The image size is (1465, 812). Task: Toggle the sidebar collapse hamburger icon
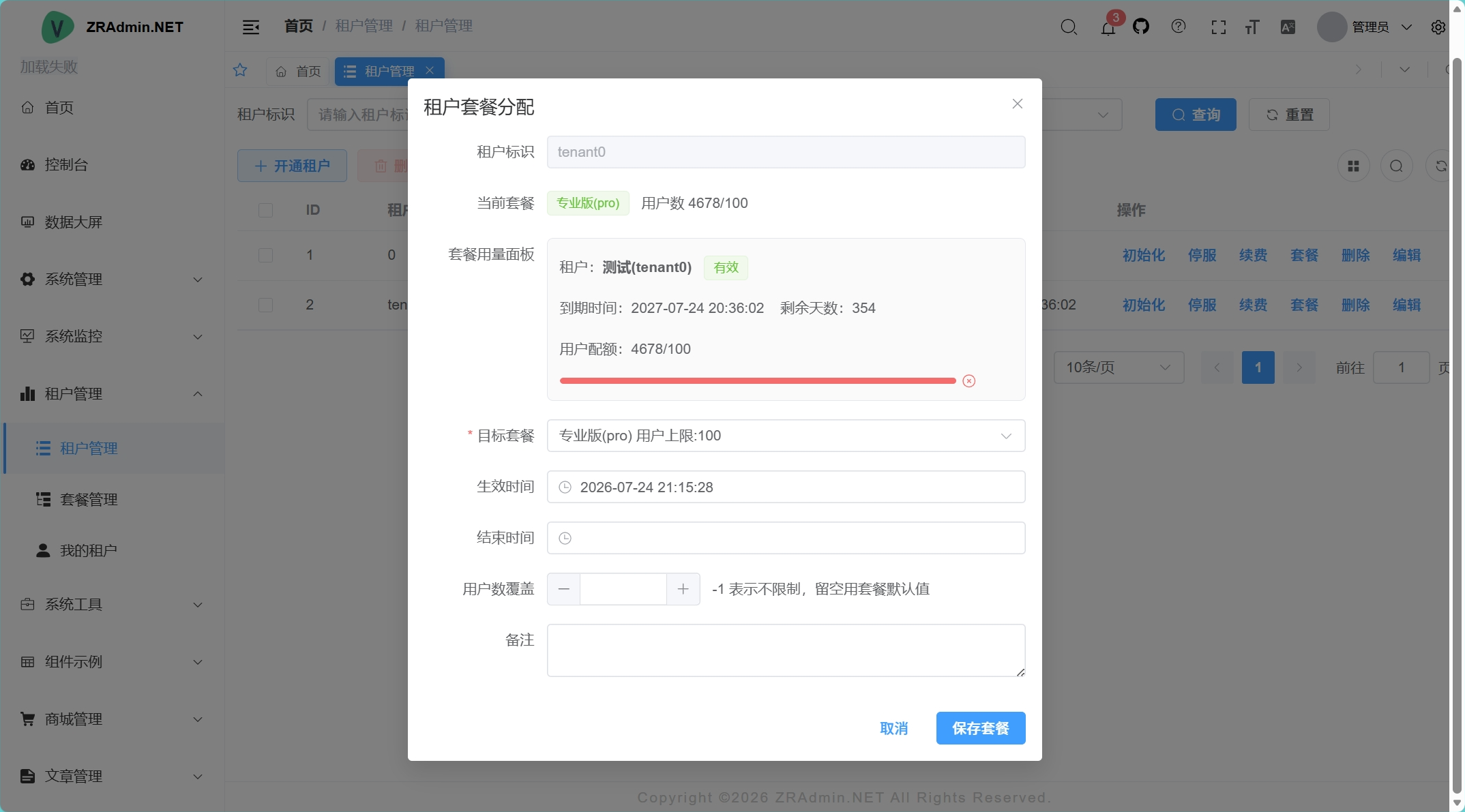click(x=251, y=27)
